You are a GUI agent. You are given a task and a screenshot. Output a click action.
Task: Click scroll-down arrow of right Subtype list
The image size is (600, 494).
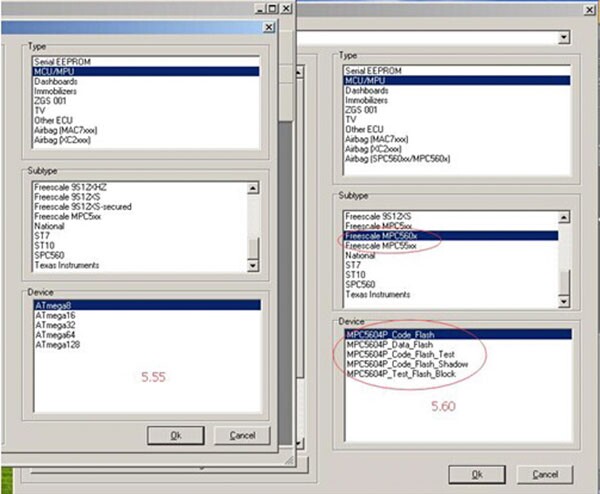point(563,301)
